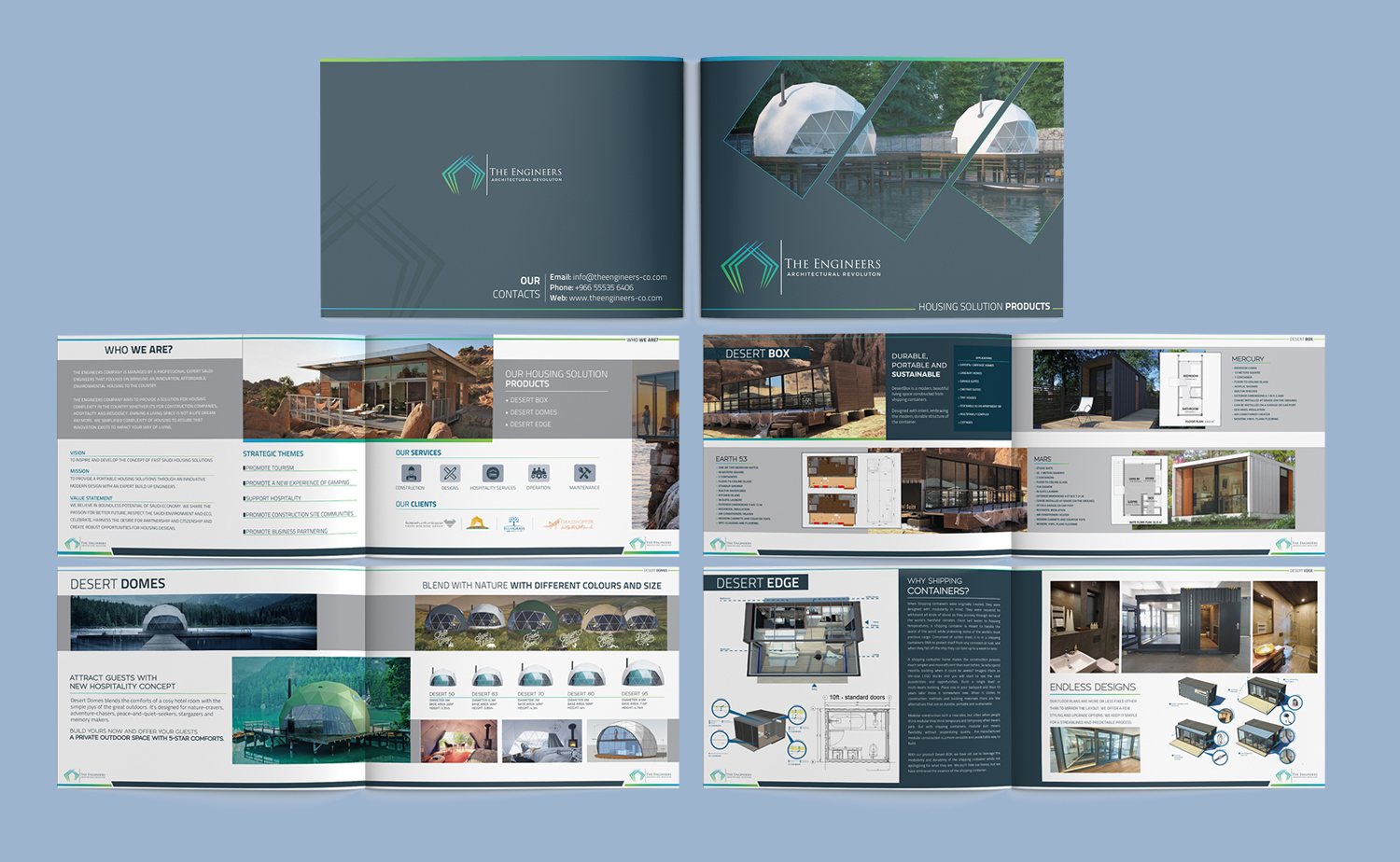Click the Maintenance service icon
The height and width of the screenshot is (862, 1400).
pos(584,473)
